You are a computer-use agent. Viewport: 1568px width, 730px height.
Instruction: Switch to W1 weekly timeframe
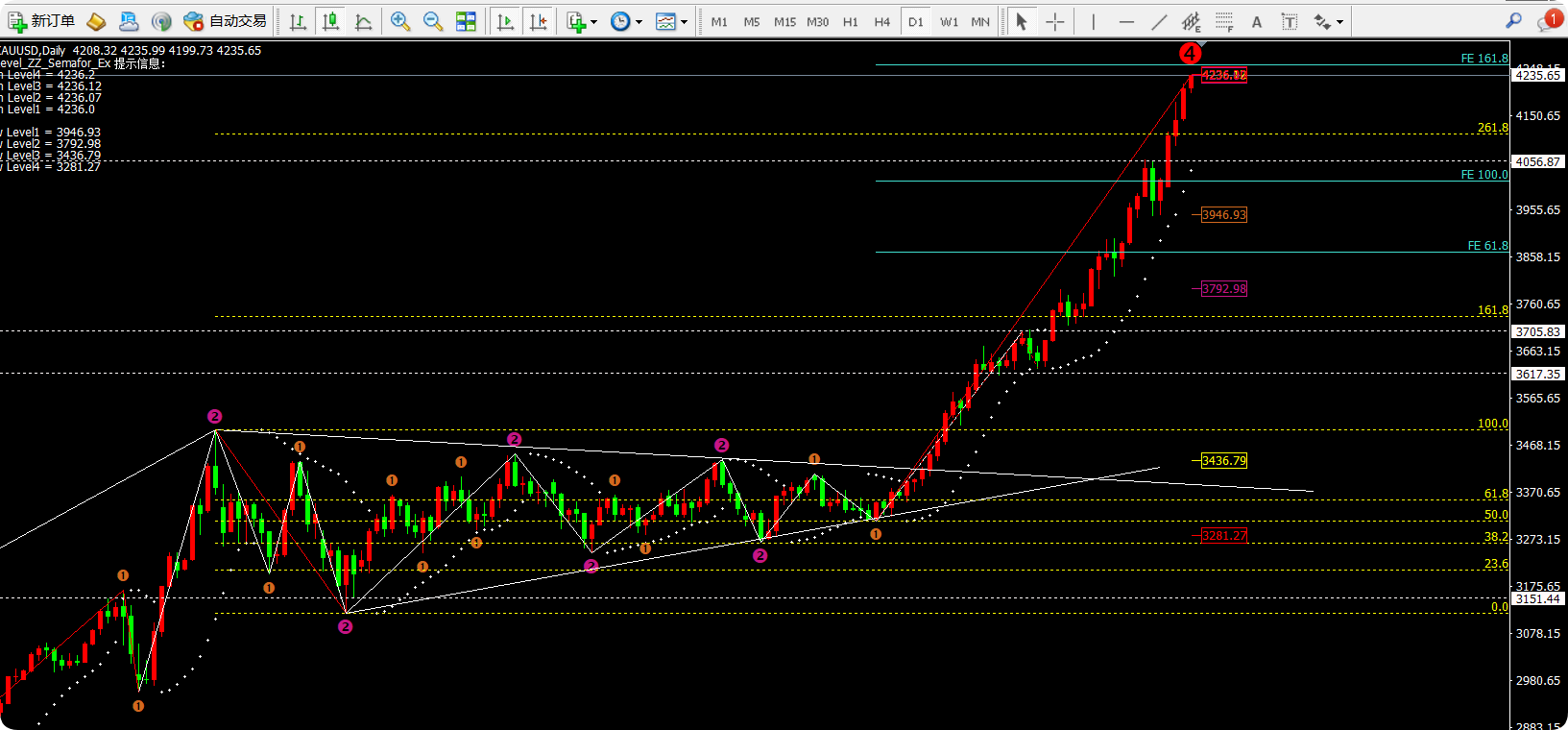pos(949,21)
